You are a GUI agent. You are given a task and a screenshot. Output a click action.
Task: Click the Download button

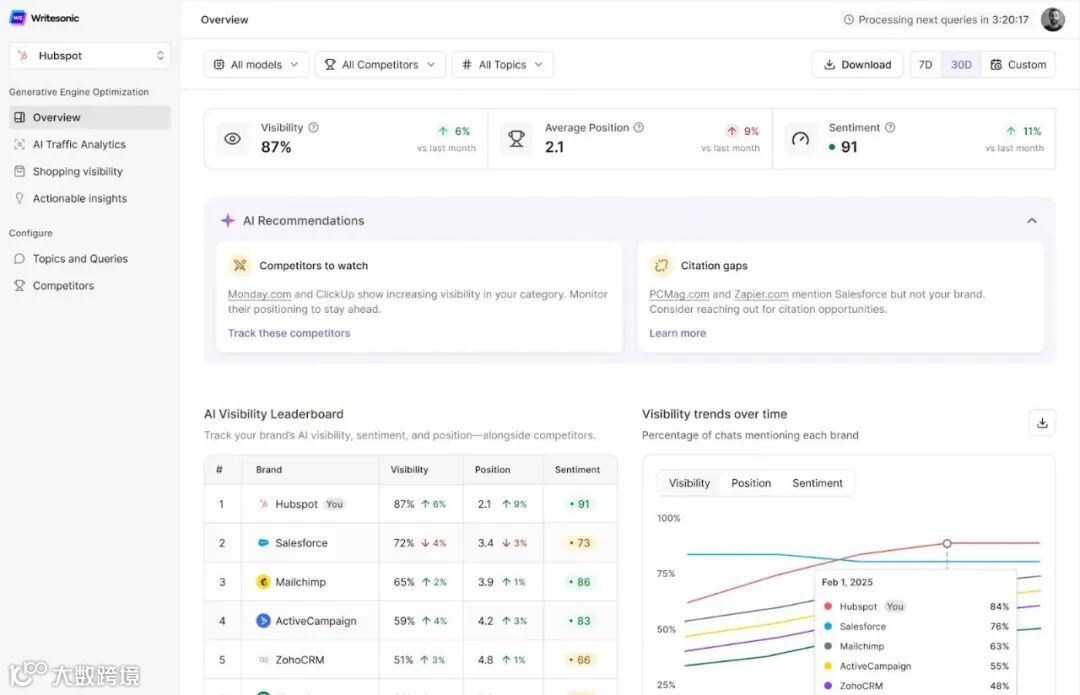(x=858, y=65)
